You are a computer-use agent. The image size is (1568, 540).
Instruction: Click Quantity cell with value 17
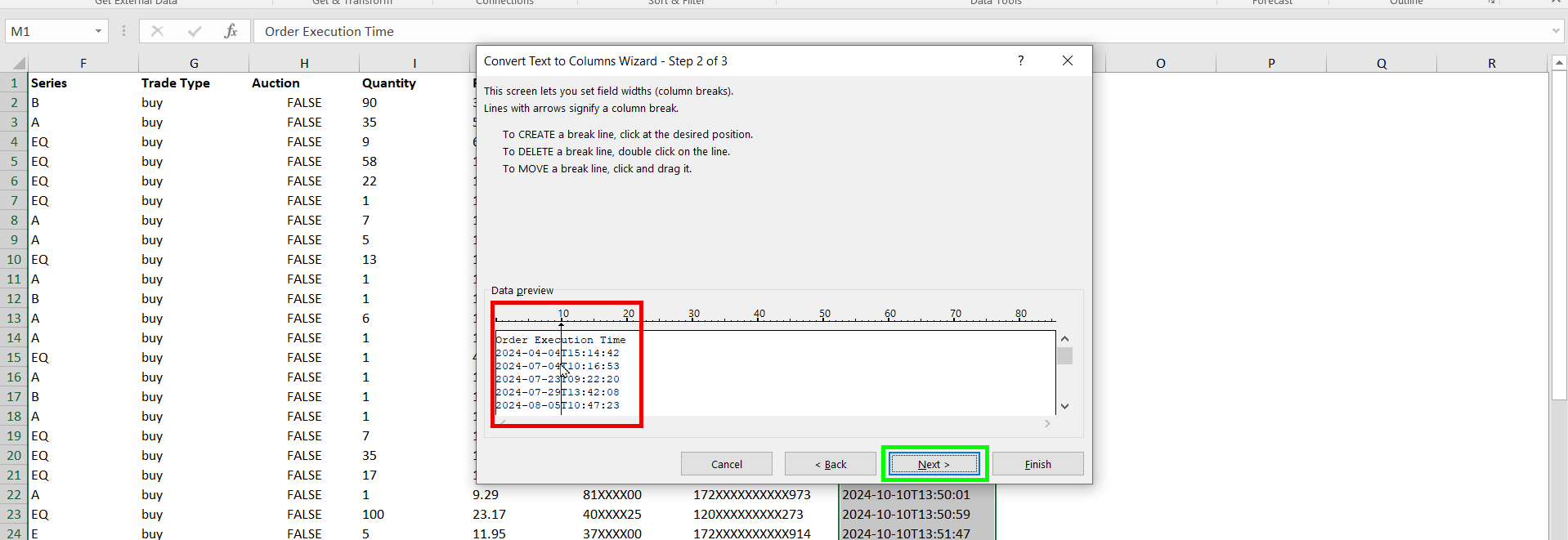(x=414, y=475)
